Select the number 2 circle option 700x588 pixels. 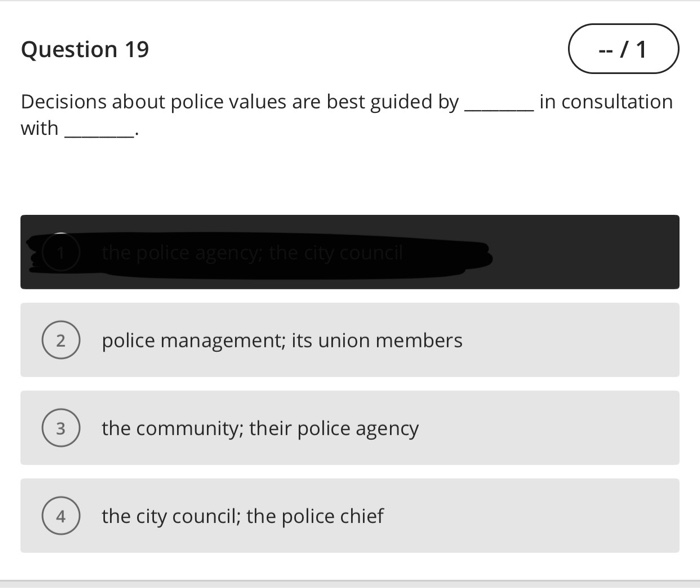coord(60,341)
